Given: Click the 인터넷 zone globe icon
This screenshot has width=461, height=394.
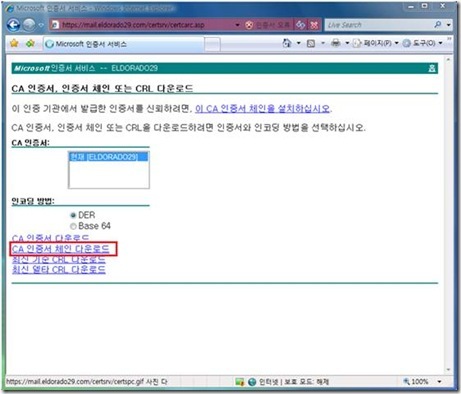Looking at the screenshot, I should (252, 382).
